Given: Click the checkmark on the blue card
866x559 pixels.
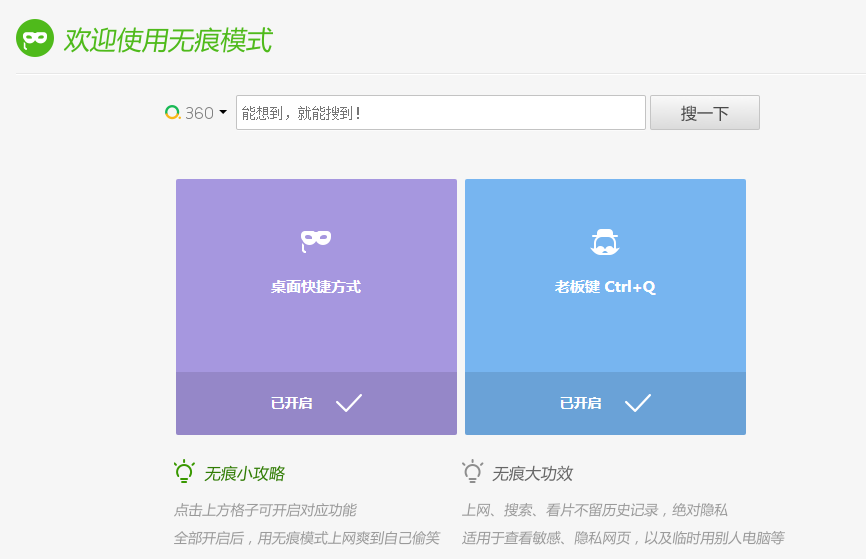Looking at the screenshot, I should pos(638,403).
